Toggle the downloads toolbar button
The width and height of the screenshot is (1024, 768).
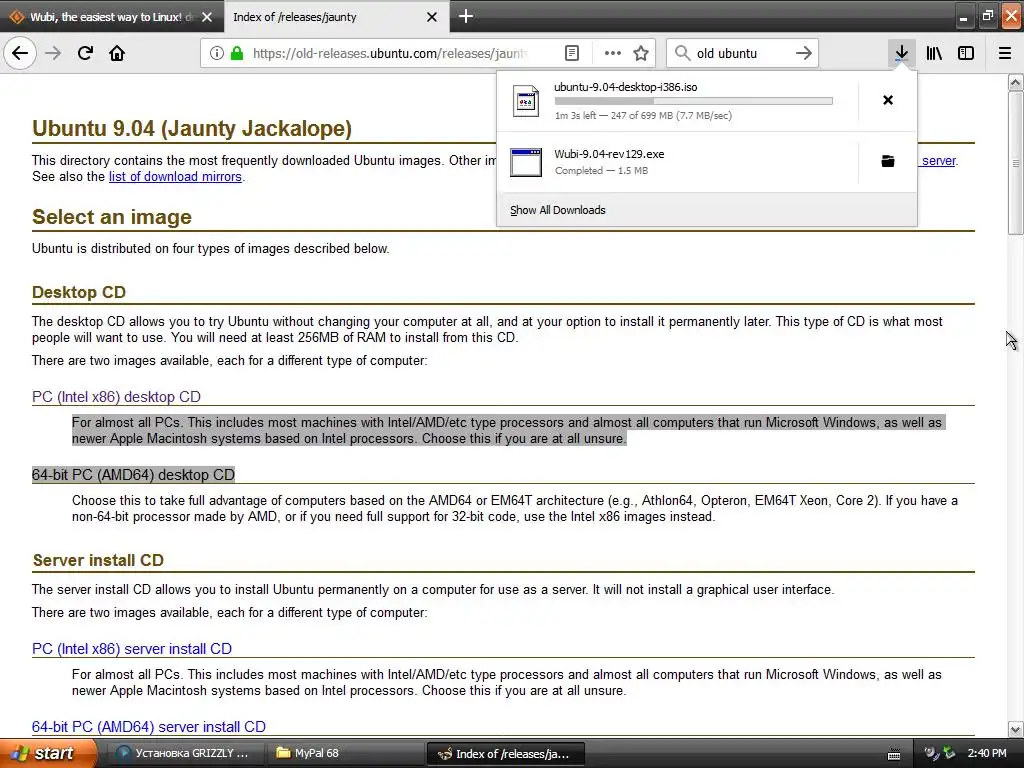pos(901,53)
